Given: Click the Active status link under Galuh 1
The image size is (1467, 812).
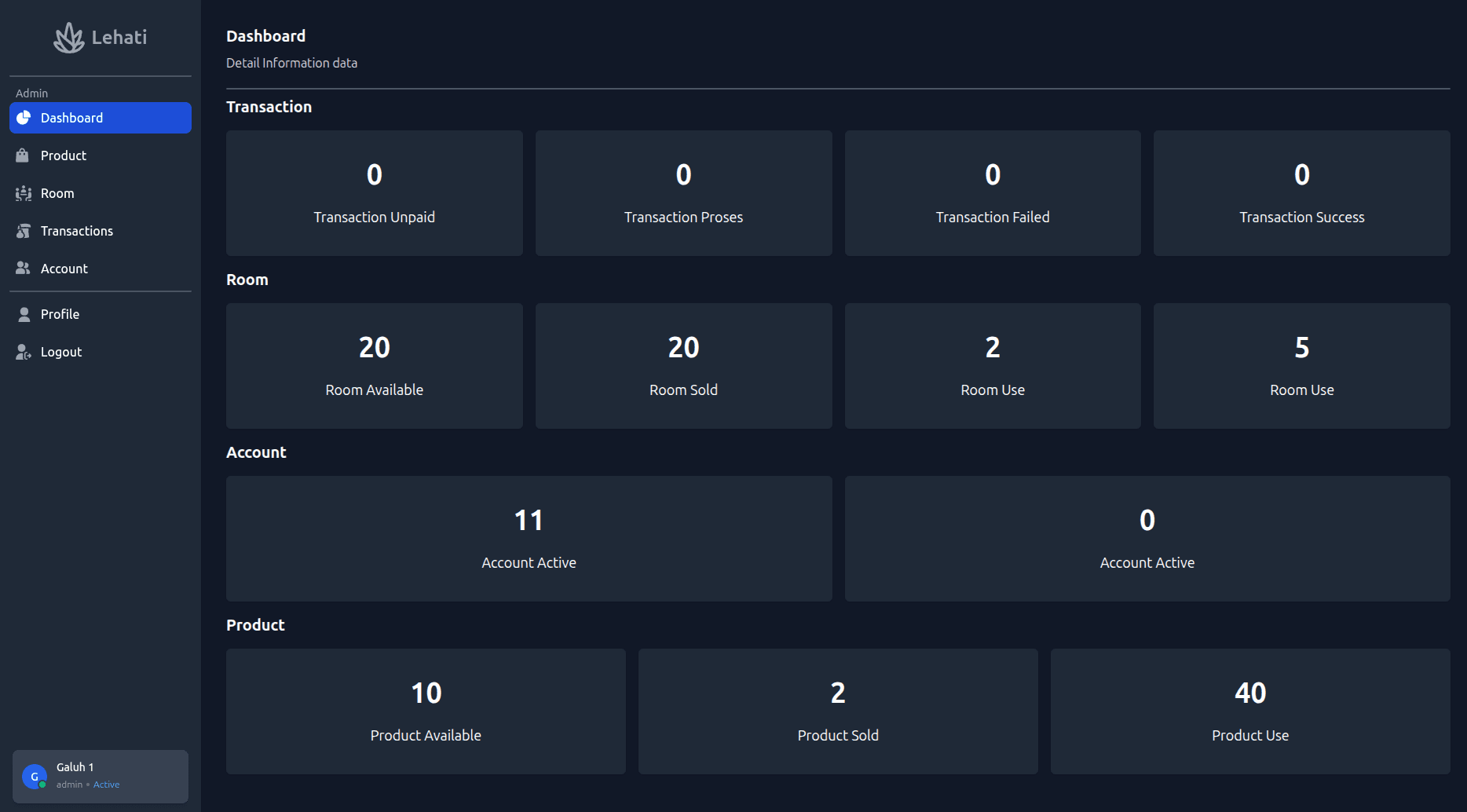Looking at the screenshot, I should (107, 785).
